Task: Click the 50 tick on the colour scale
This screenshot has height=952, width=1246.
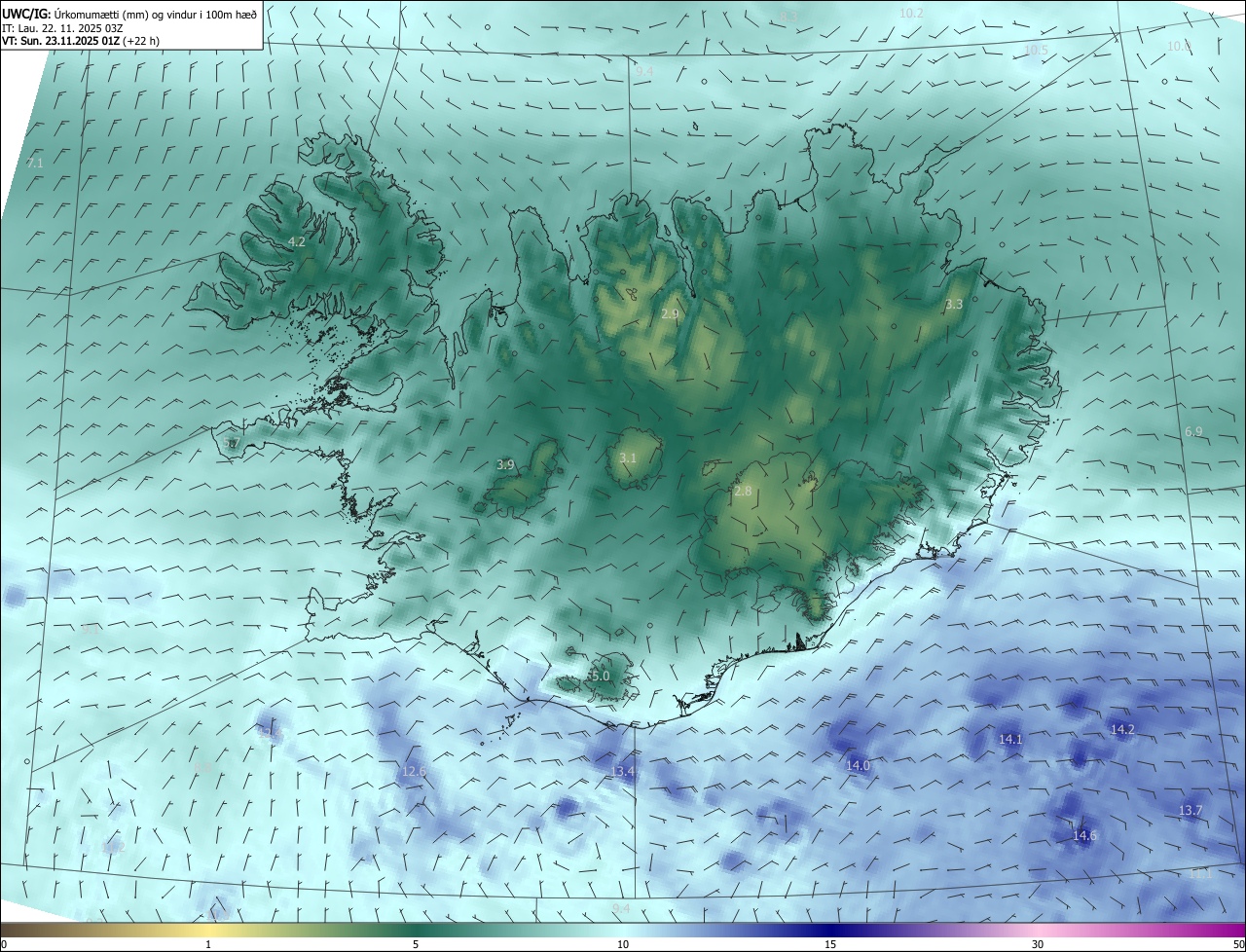Action: pos(1238,944)
